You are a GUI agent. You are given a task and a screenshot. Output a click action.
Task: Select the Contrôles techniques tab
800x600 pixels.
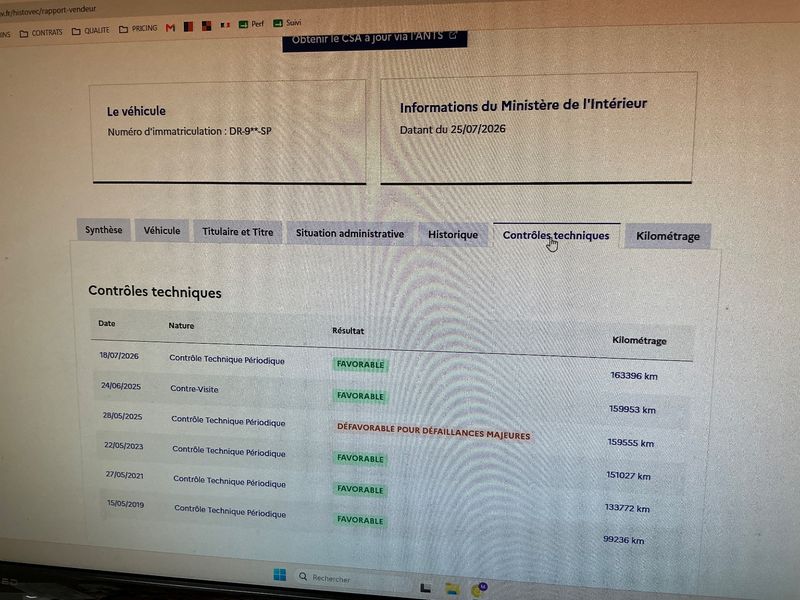(556, 235)
